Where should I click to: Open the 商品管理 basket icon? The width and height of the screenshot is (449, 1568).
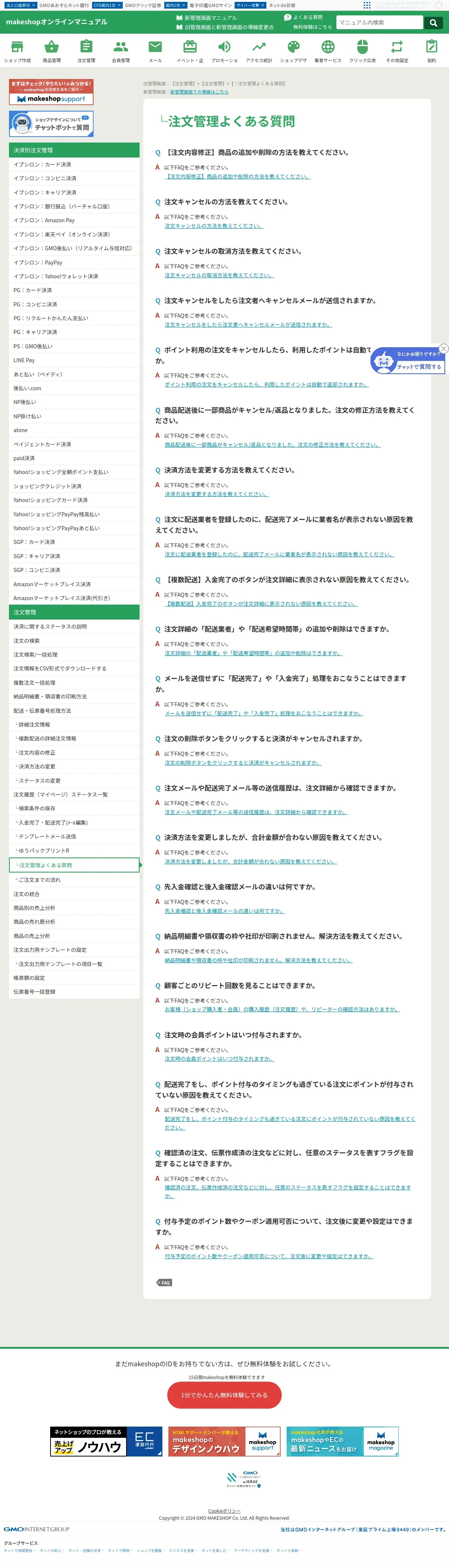tap(52, 46)
